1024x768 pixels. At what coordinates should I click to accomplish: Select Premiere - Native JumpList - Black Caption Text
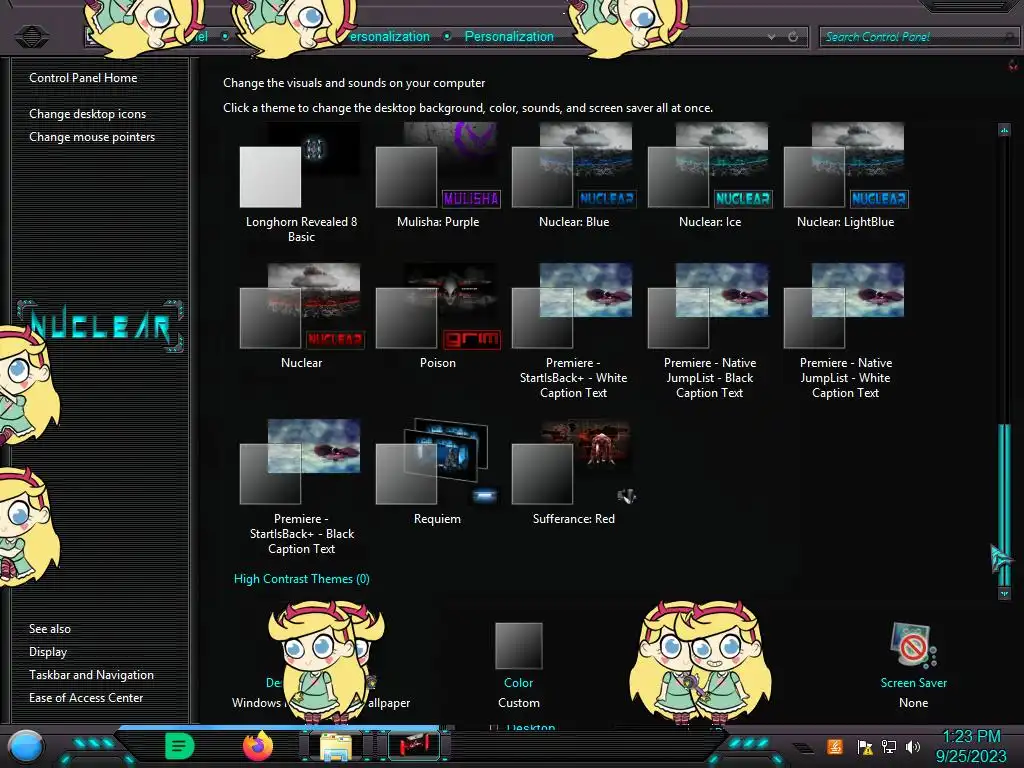(710, 332)
